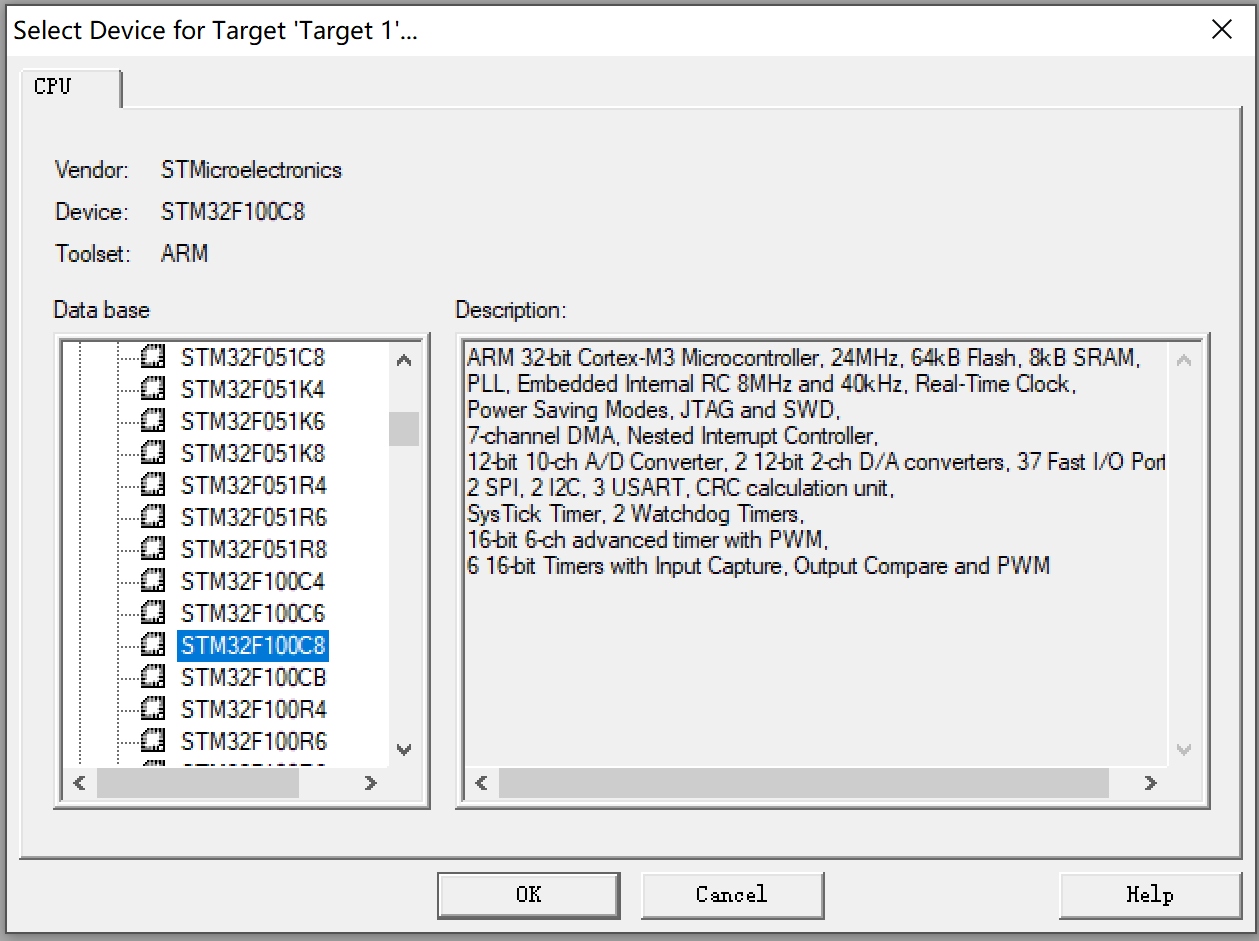Click the chip icon beside STM32F051C8
The width and height of the screenshot is (1259, 941).
(155, 357)
